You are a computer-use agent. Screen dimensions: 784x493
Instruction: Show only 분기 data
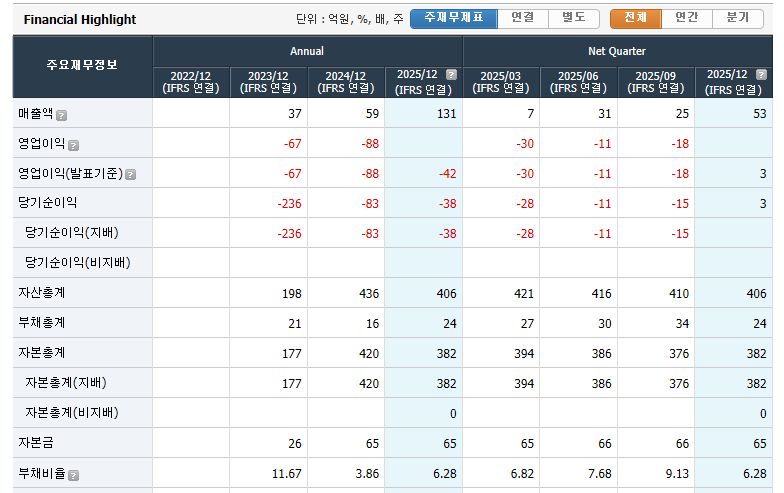[738, 18]
